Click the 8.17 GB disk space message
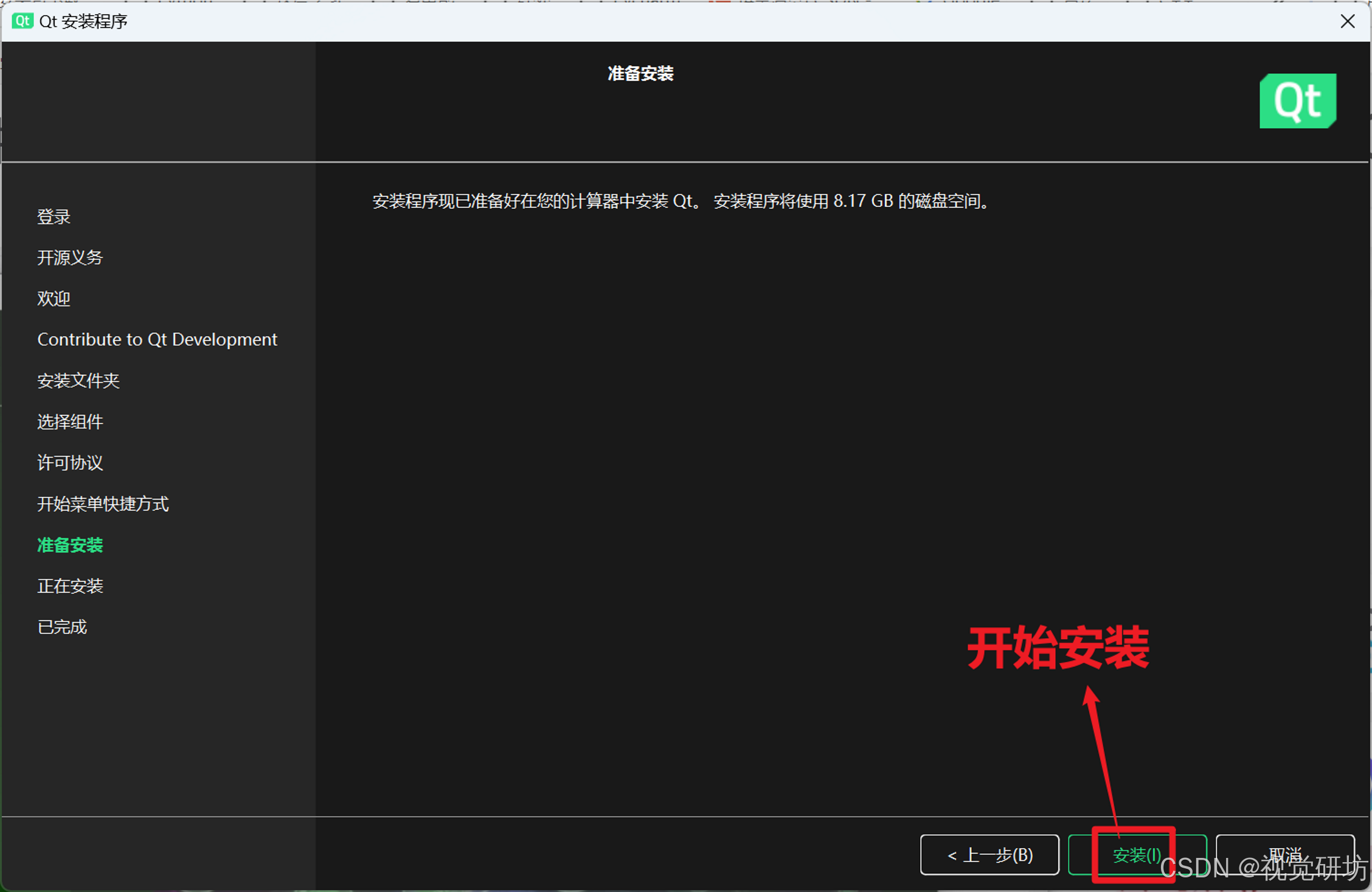This screenshot has height=892, width=1372. click(681, 201)
